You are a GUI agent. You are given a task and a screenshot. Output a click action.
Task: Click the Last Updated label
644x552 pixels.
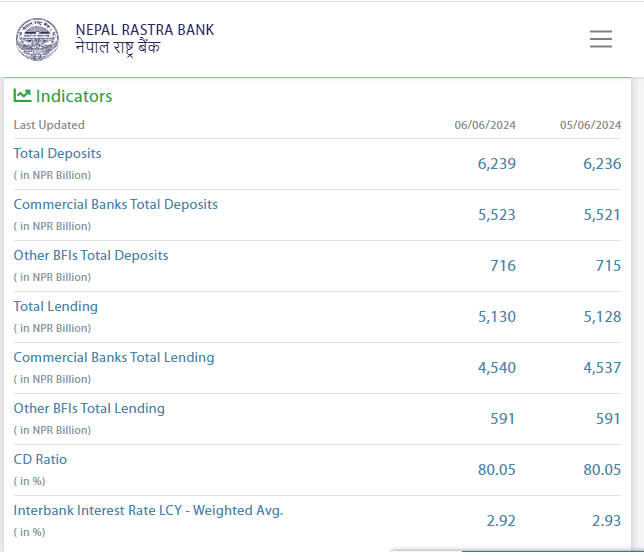[49, 125]
